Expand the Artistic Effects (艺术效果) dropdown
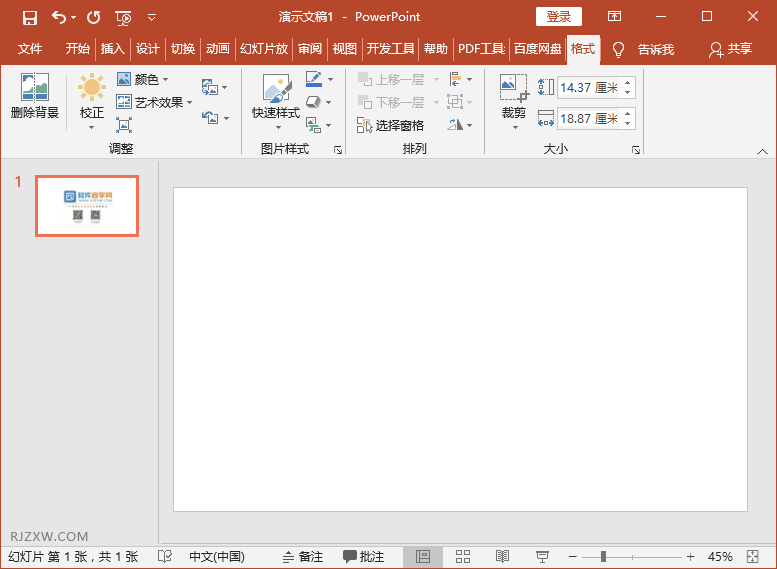Screen dimensions: 777x569 point(157,102)
